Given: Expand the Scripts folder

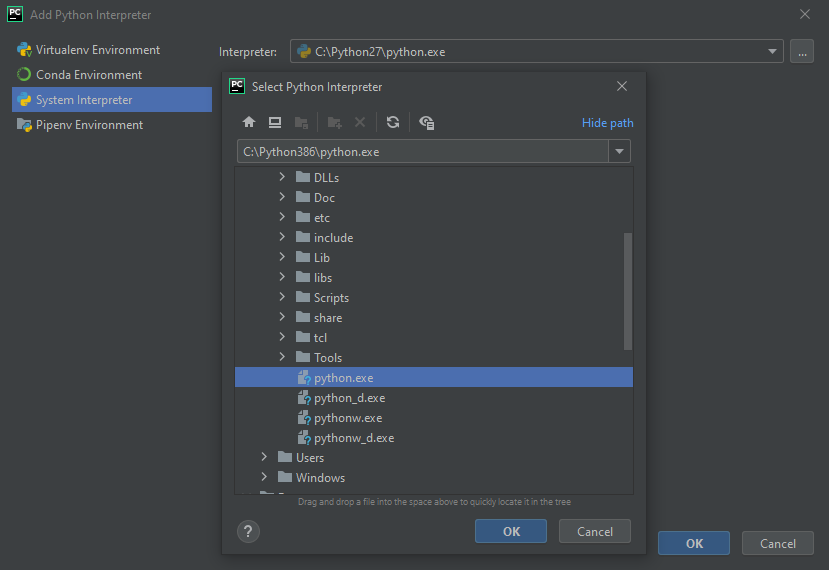Looking at the screenshot, I should (x=282, y=297).
